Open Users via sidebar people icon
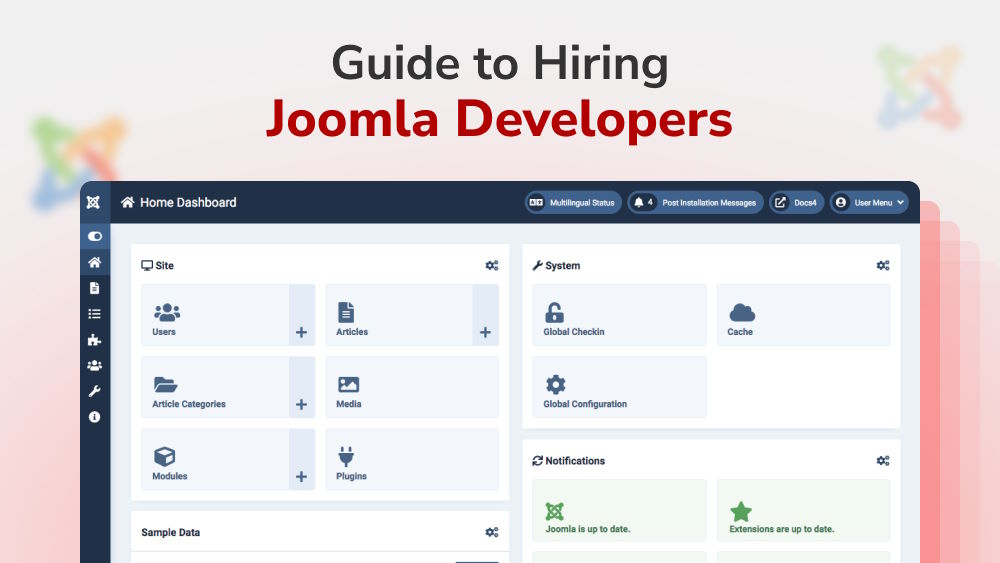This screenshot has width=1000, height=563. (94, 365)
